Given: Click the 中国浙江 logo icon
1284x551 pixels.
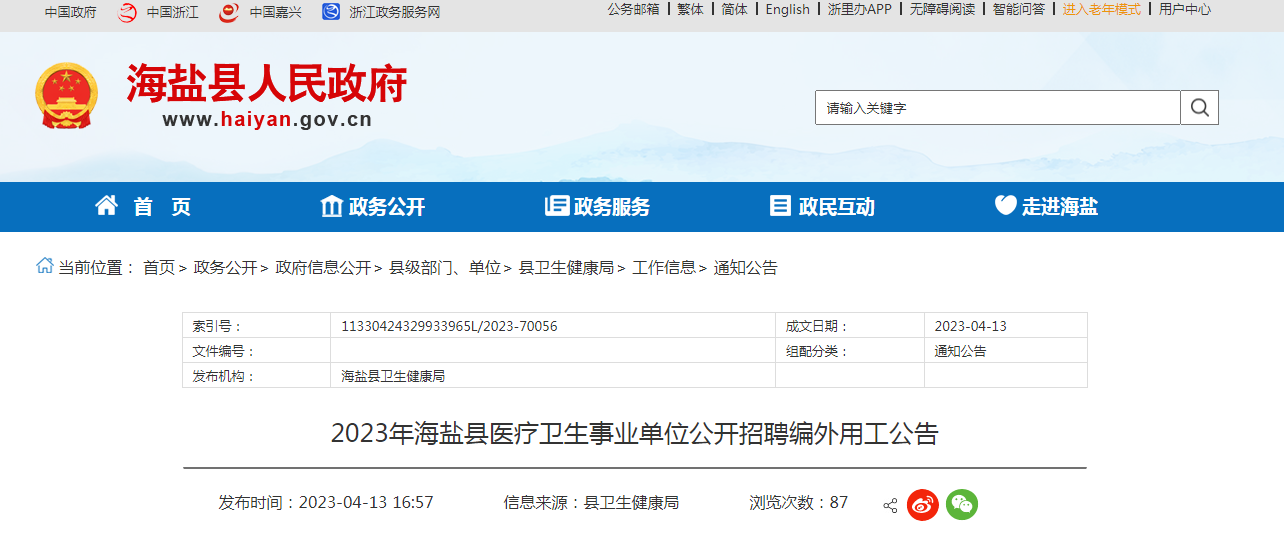Looking at the screenshot, I should 127,12.
